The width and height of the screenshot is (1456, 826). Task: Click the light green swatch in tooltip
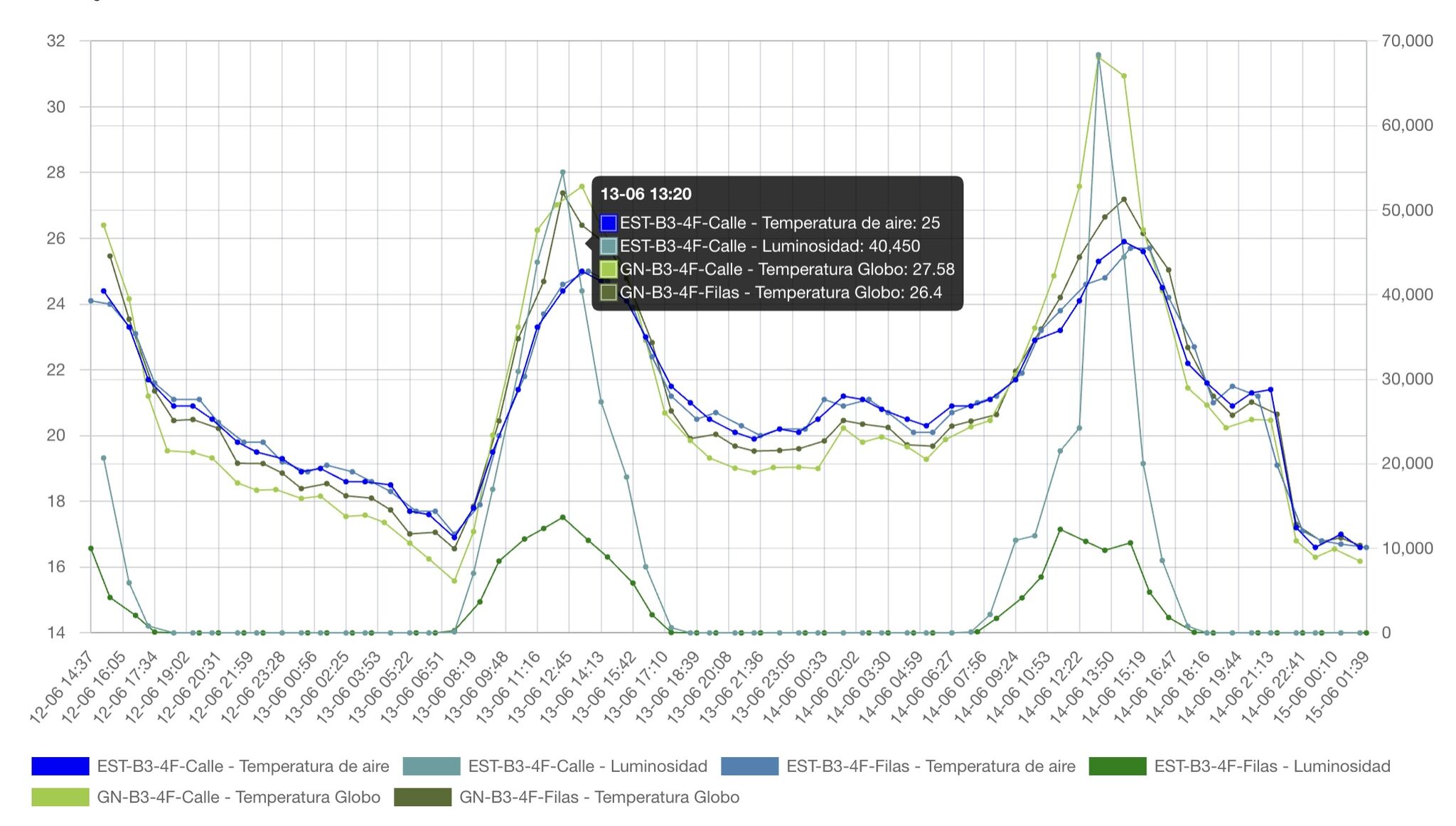(x=609, y=269)
